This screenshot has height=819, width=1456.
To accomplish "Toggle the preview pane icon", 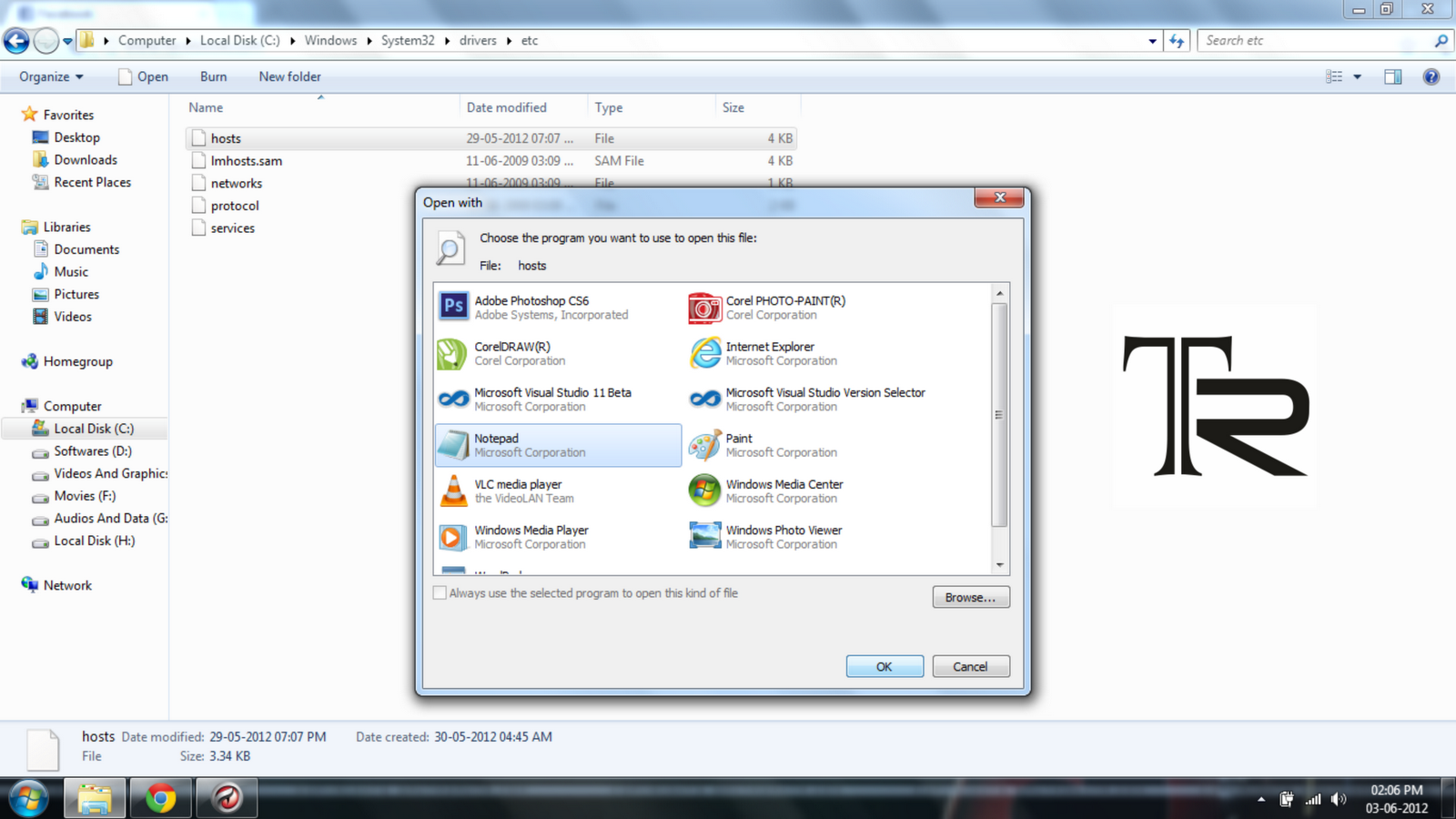I will (1392, 77).
